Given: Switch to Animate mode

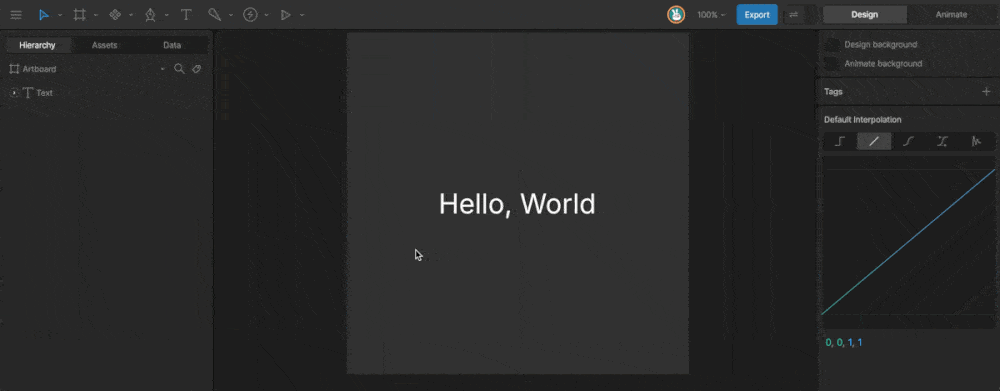Looking at the screenshot, I should coord(951,15).
